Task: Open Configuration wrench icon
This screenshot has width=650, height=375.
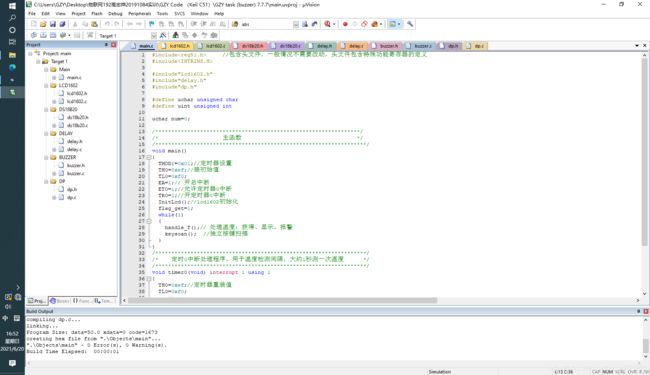Action: click(x=410, y=24)
